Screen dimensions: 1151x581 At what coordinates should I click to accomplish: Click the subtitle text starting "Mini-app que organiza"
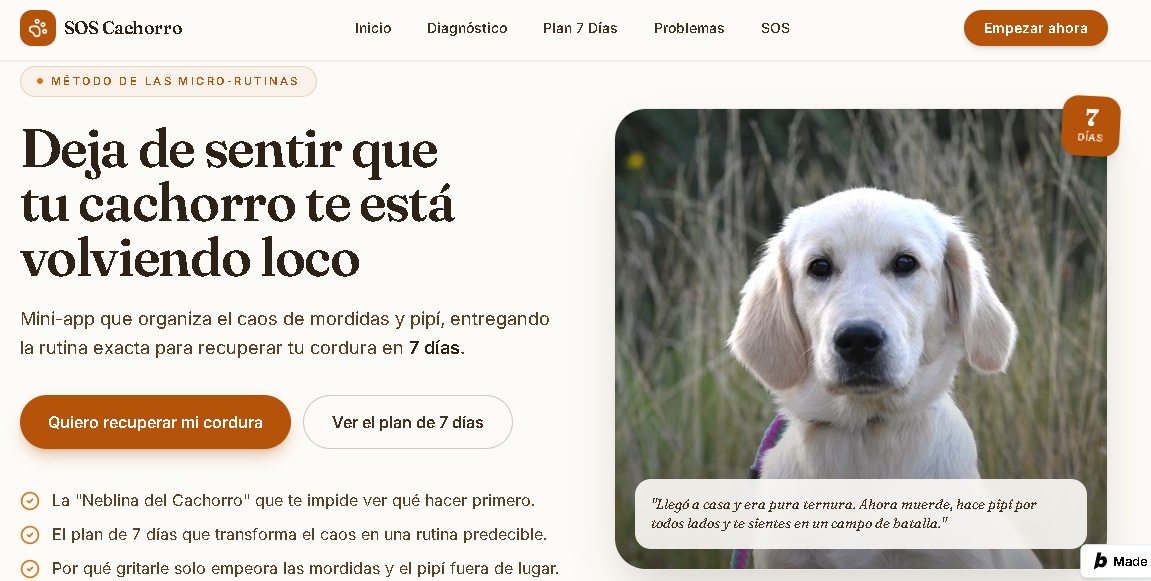pos(285,333)
